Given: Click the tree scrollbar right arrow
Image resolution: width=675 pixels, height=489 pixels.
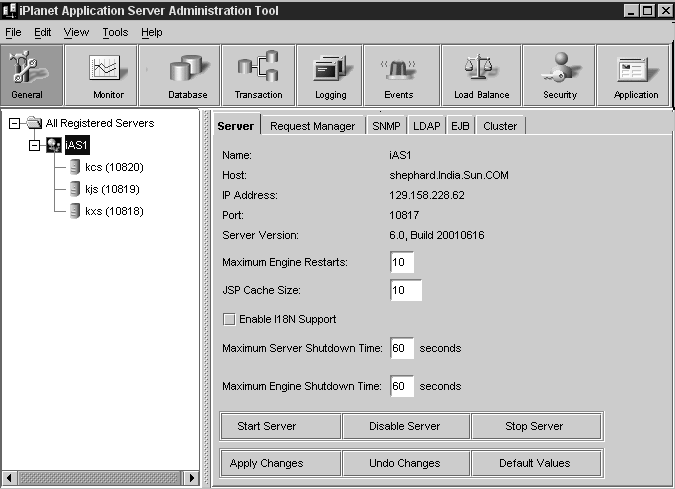Looking at the screenshot, I should pos(191,478).
